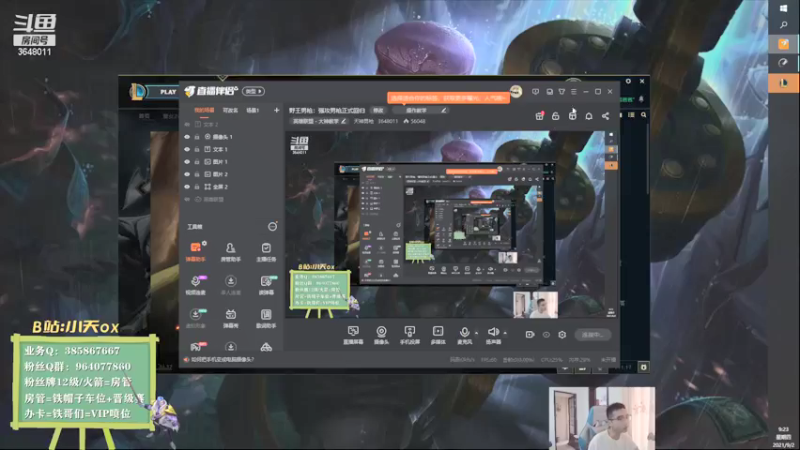
Task: Expand the speaker device dropdown arrow
Action: tap(505, 333)
